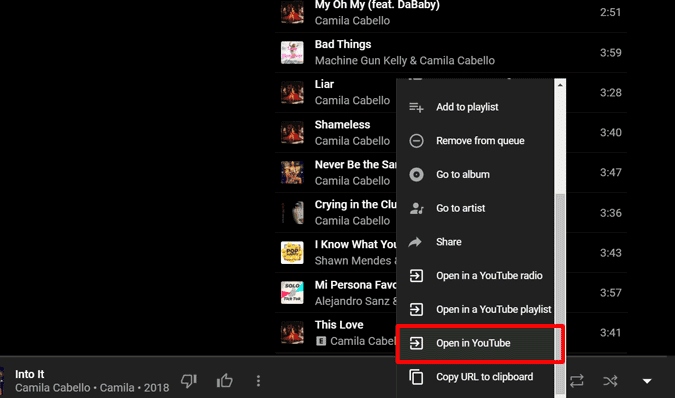675x398 pixels.
Task: Click This Love album thumbnail
Action: pyautogui.click(x=292, y=333)
